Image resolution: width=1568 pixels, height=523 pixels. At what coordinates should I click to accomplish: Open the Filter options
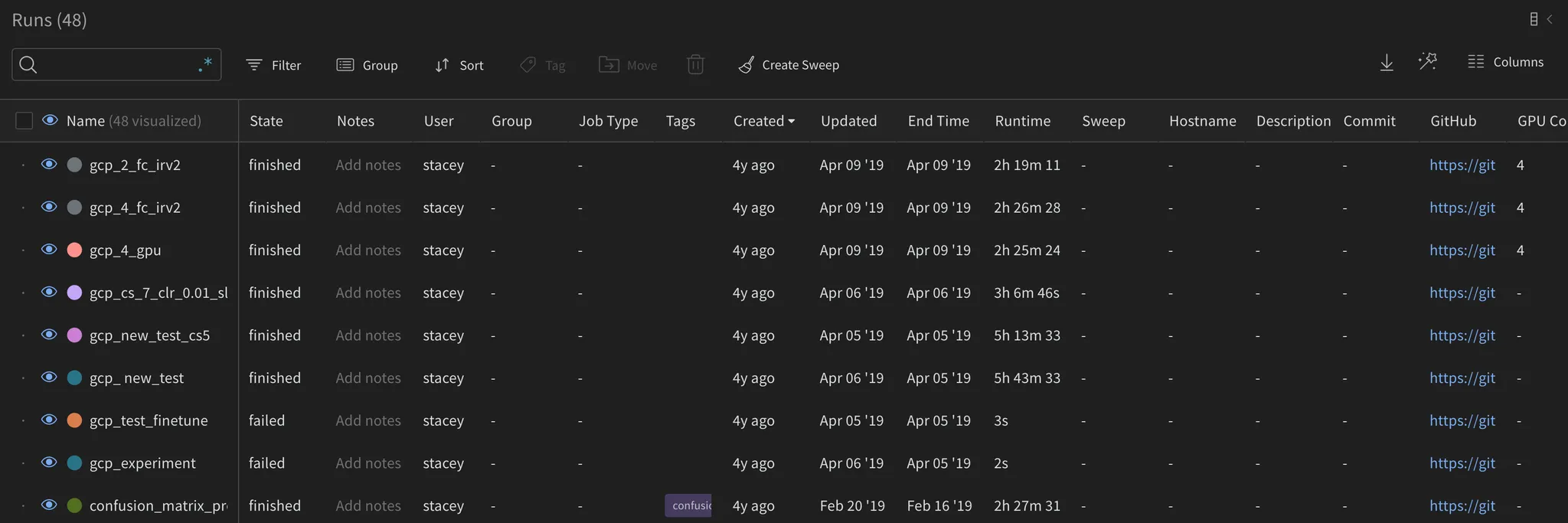[273, 65]
